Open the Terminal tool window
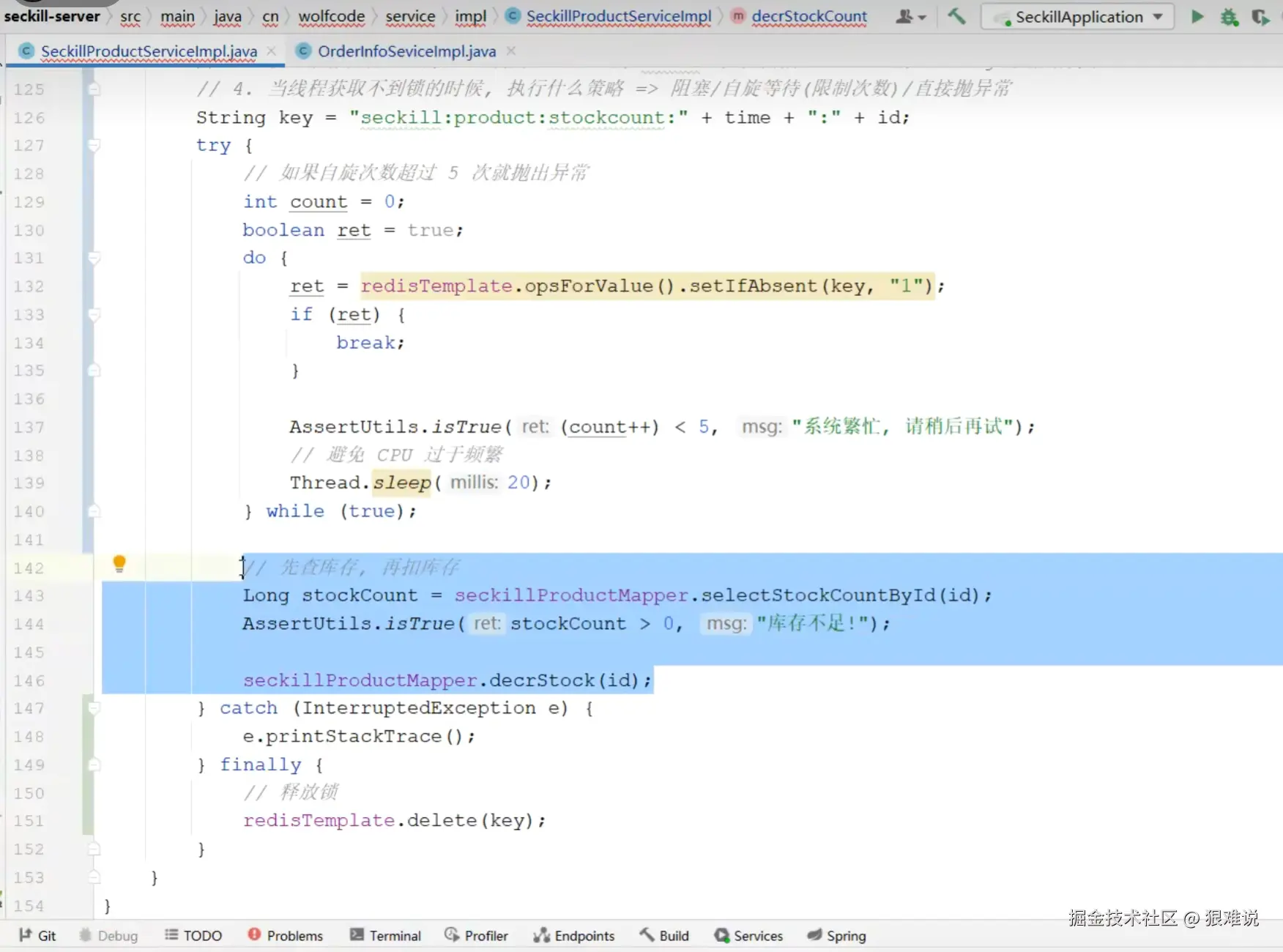 [x=386, y=935]
